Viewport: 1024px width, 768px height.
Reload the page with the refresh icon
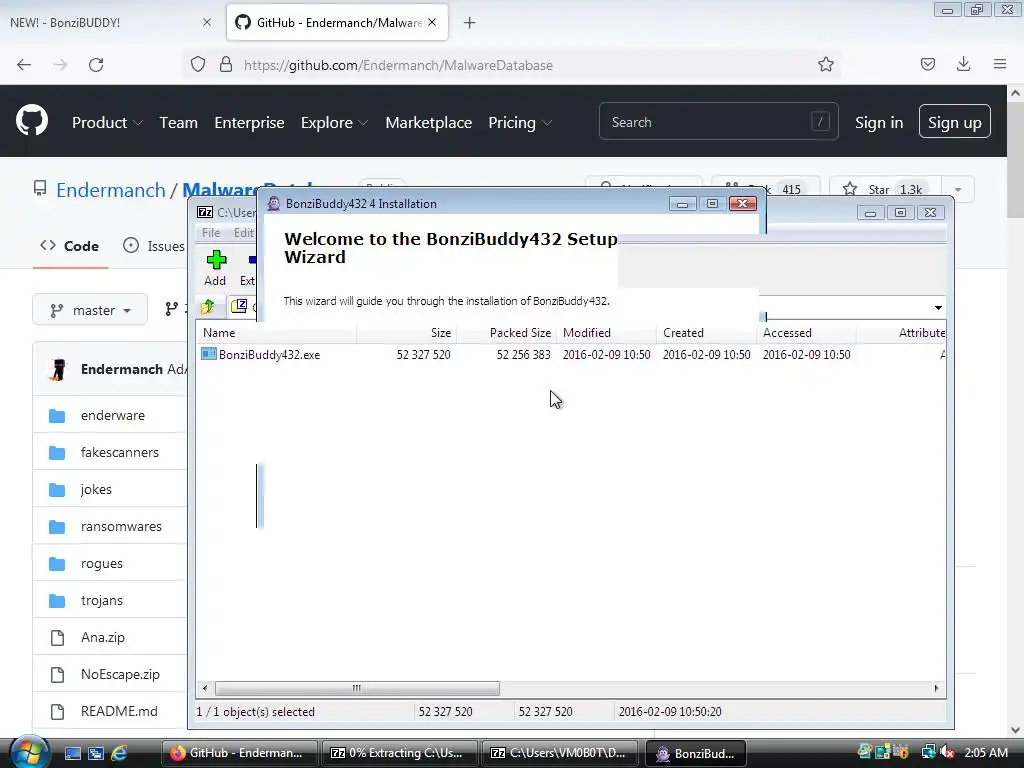click(x=96, y=65)
